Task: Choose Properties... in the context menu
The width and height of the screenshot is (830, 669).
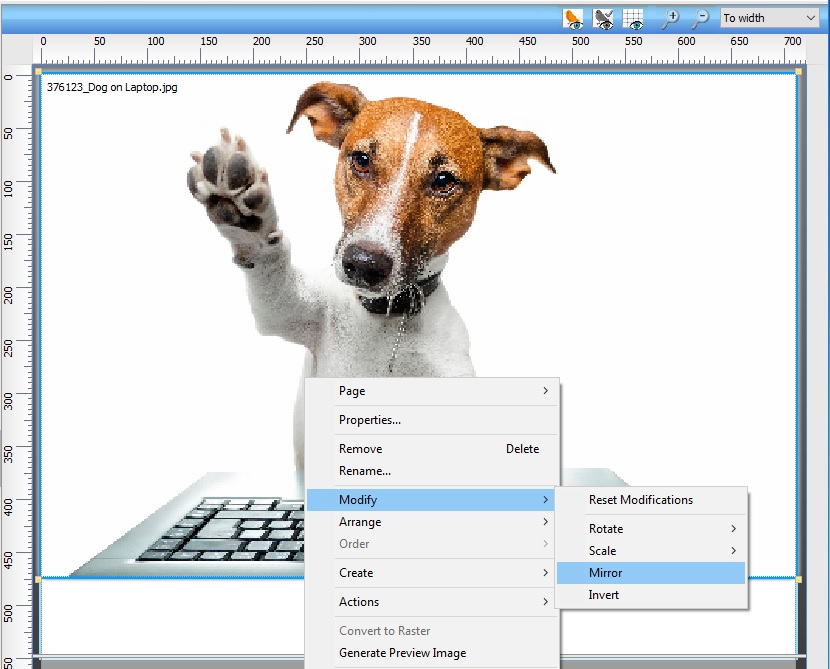Action: point(432,420)
